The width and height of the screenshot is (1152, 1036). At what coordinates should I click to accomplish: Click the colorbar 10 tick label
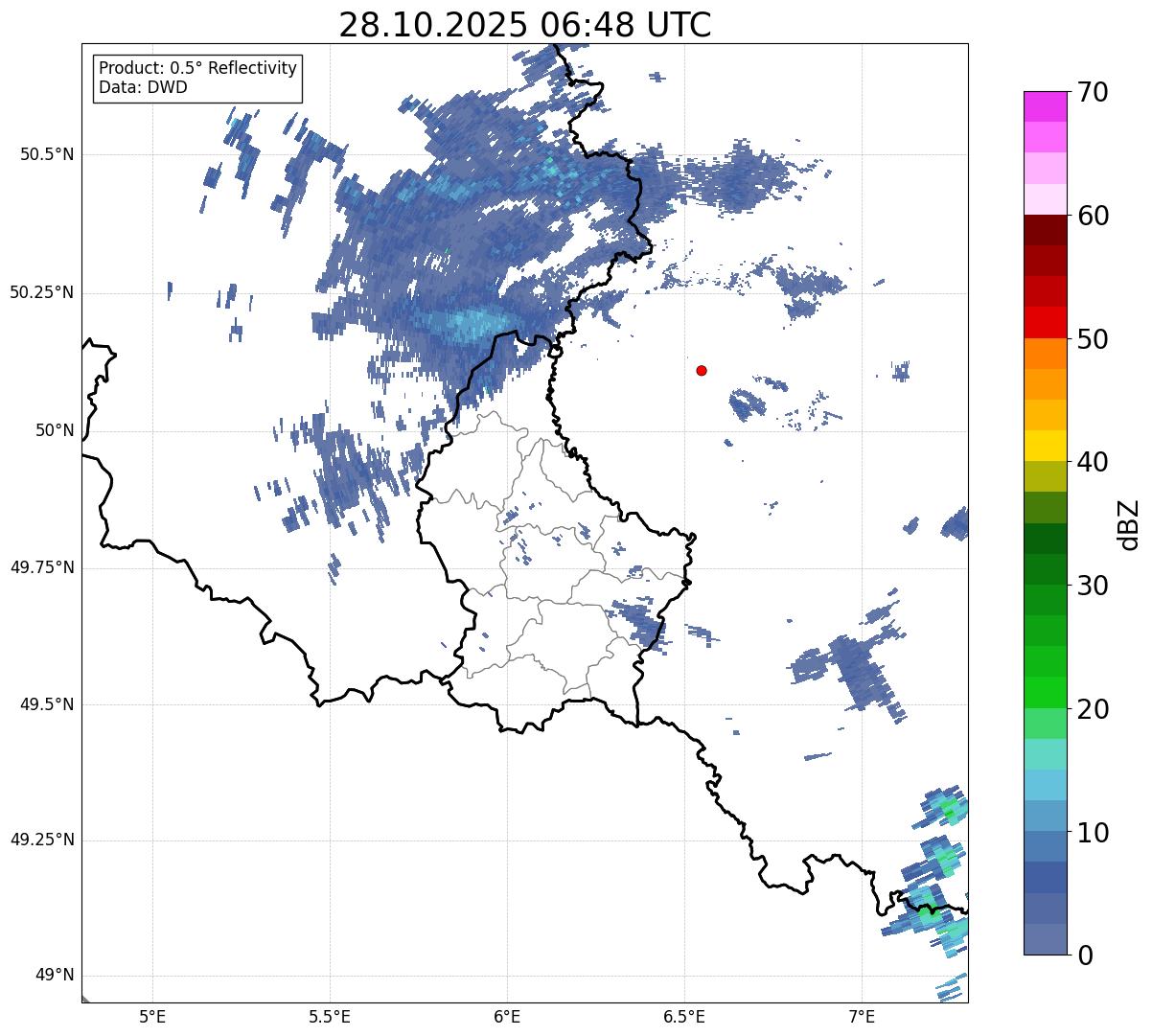[x=1093, y=833]
